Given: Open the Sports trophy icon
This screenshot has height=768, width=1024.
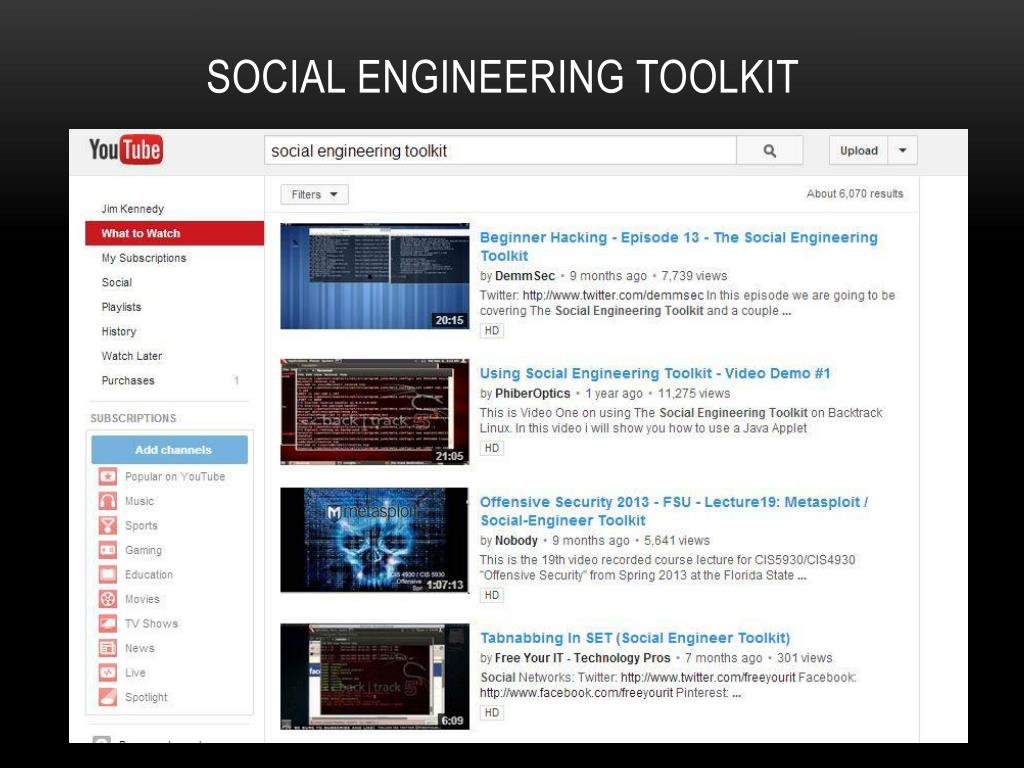Looking at the screenshot, I should click(x=108, y=525).
